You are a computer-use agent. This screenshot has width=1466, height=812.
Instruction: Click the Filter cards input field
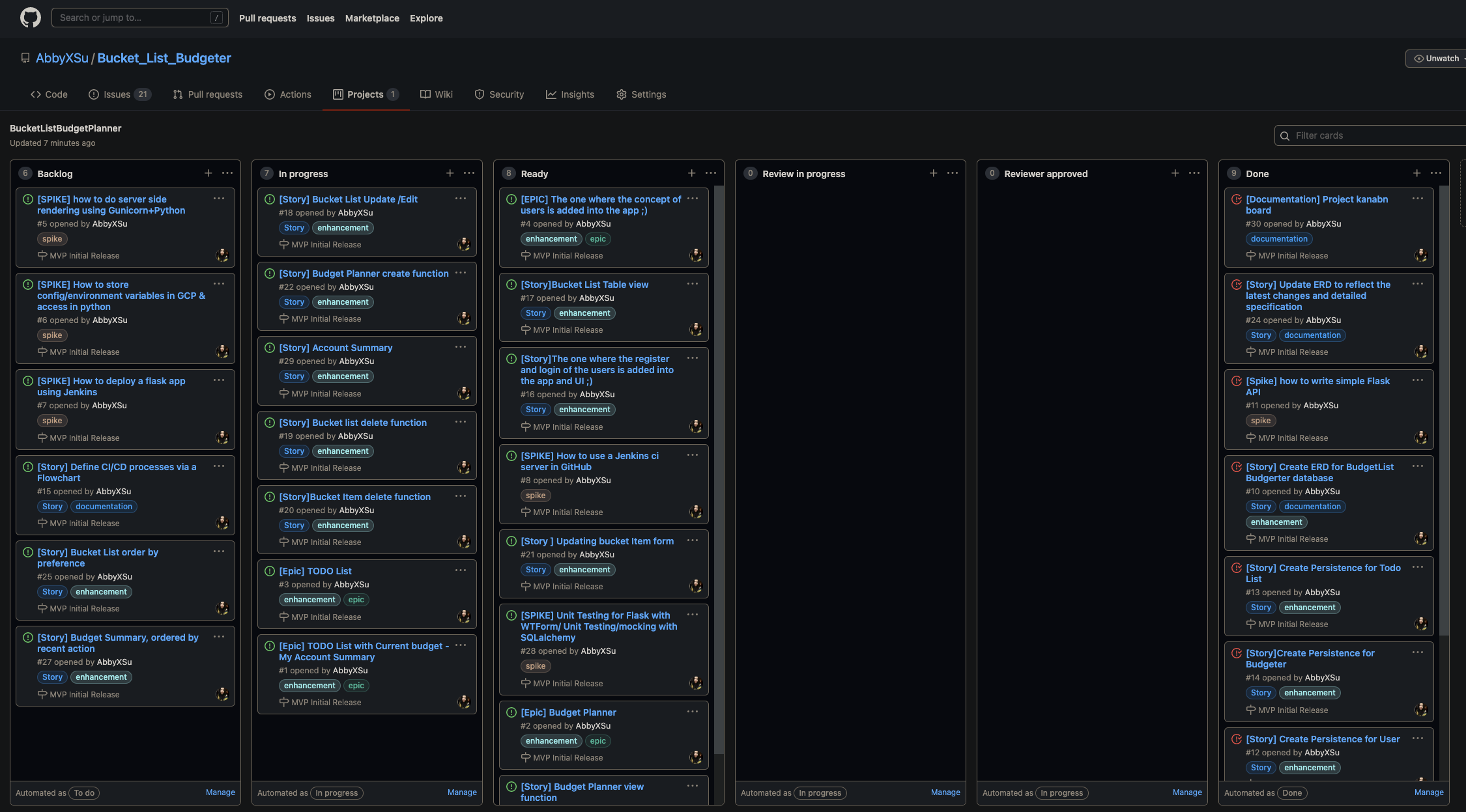click(1370, 135)
